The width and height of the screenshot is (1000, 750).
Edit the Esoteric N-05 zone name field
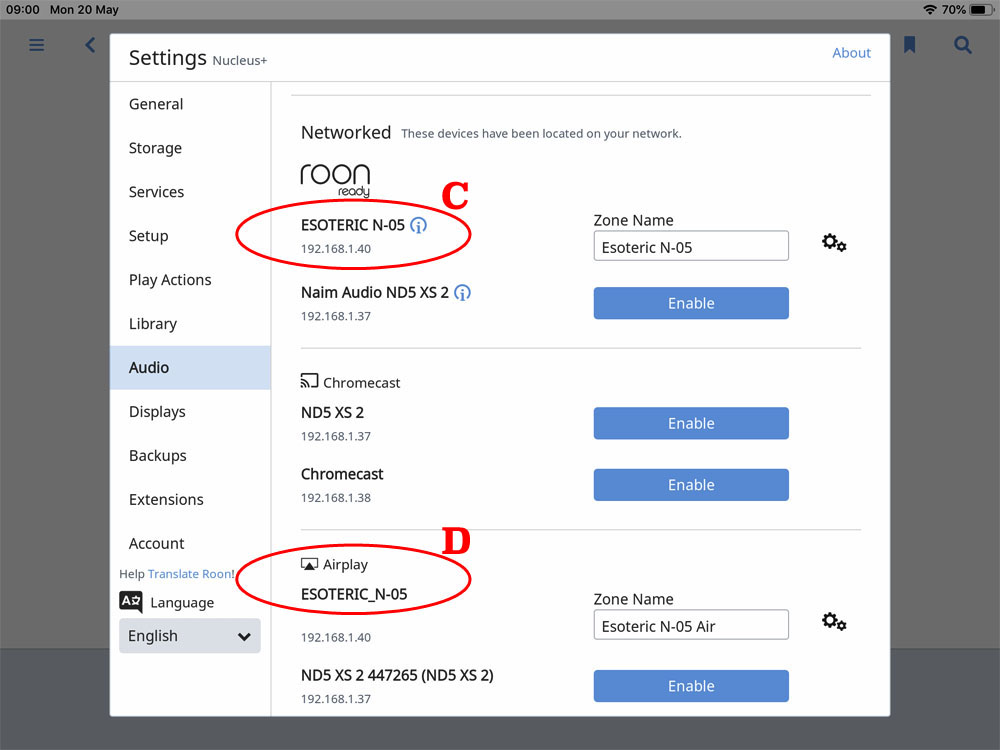coord(691,247)
